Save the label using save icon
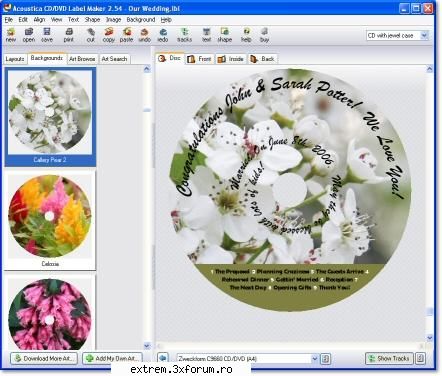This screenshot has height=376, width=442. click(47, 35)
